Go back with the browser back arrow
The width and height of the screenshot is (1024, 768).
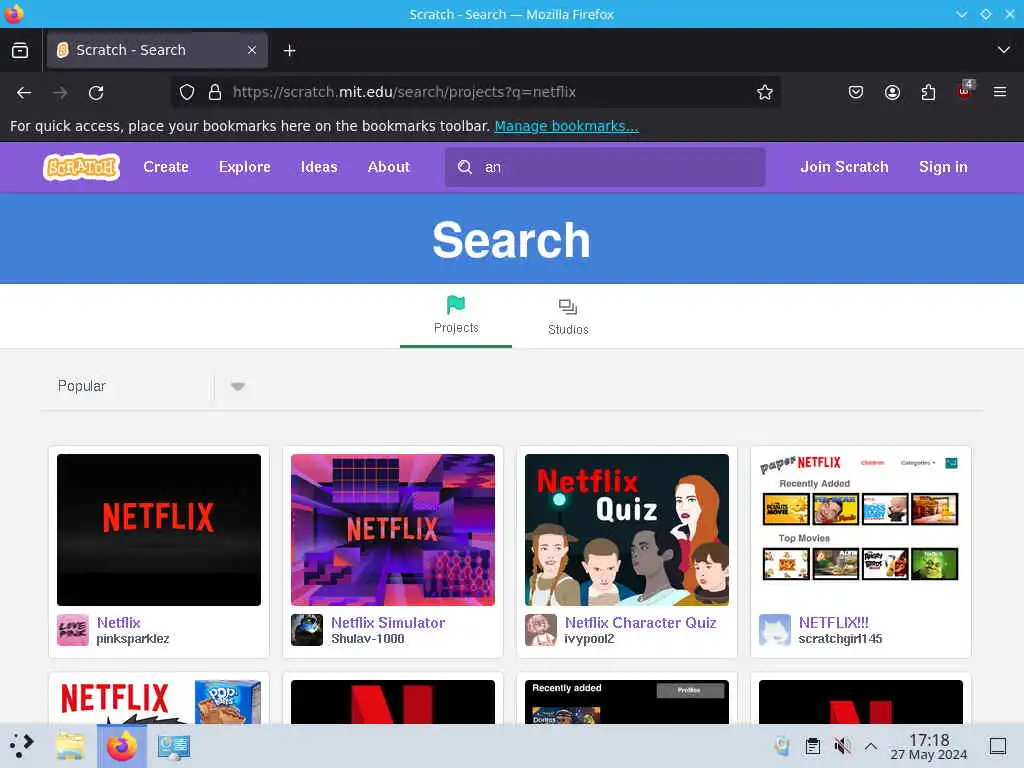click(x=24, y=93)
